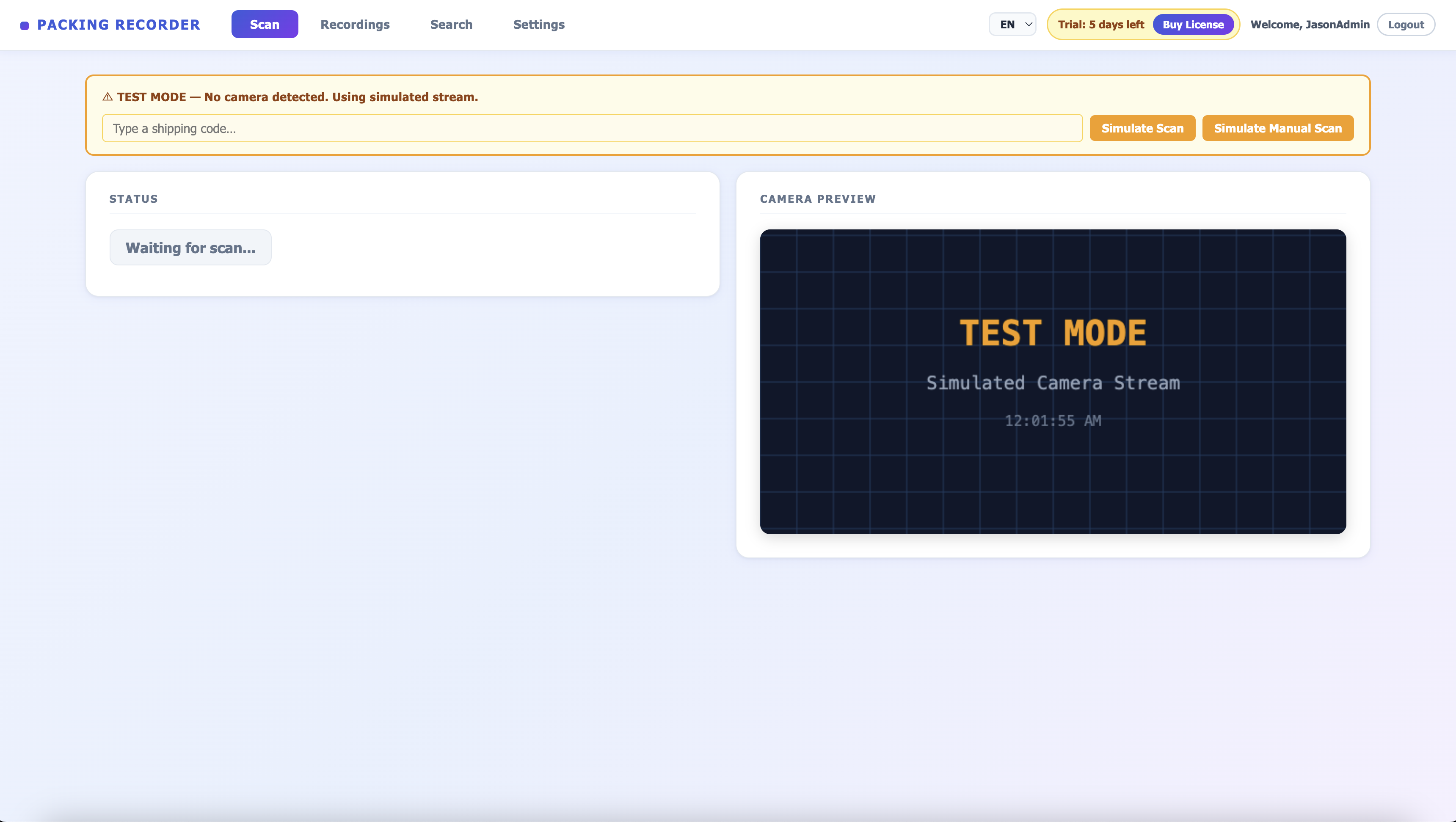Click the Logout button

[x=1406, y=24]
